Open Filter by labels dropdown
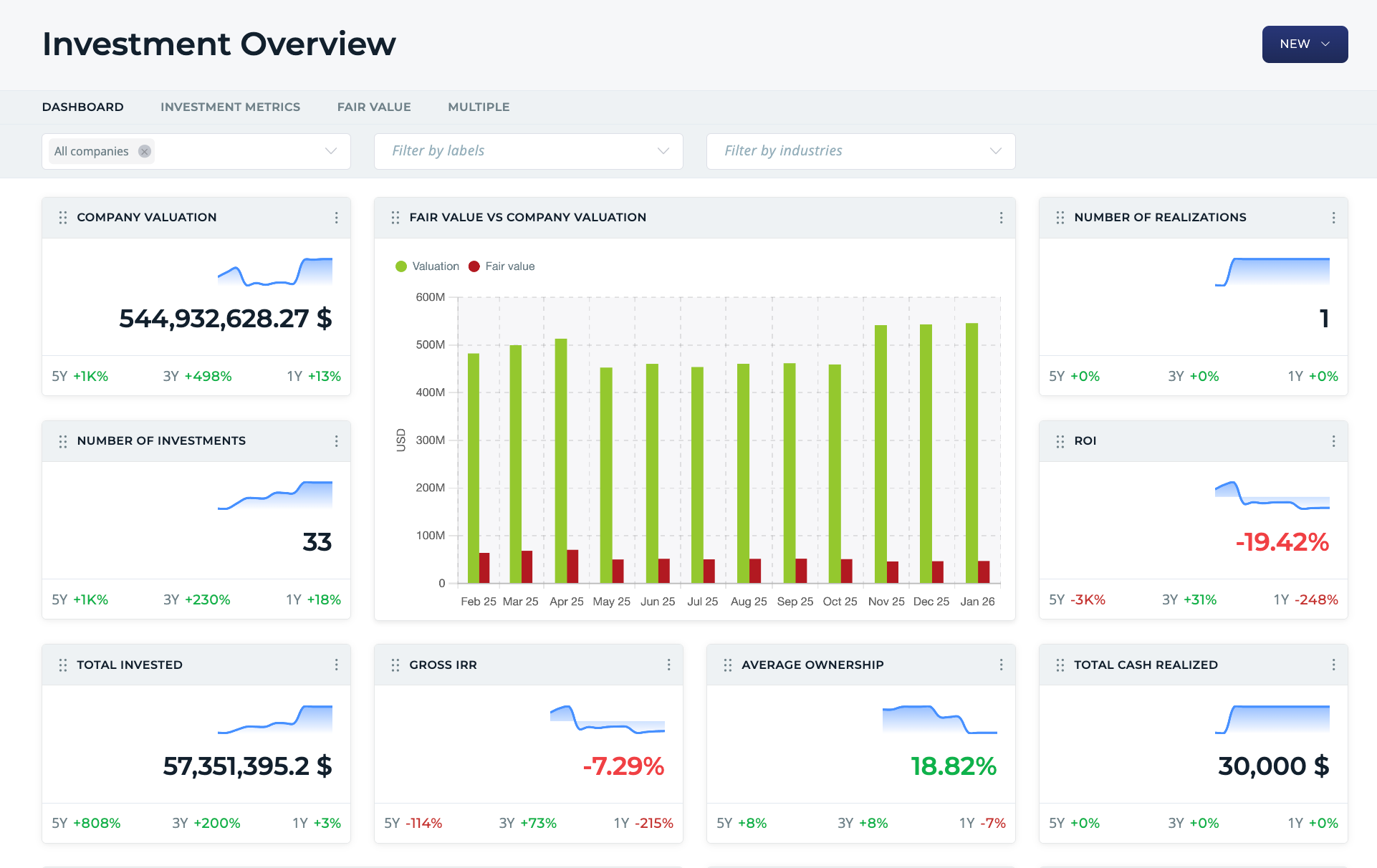Viewport: 1377px width, 868px height. click(528, 151)
